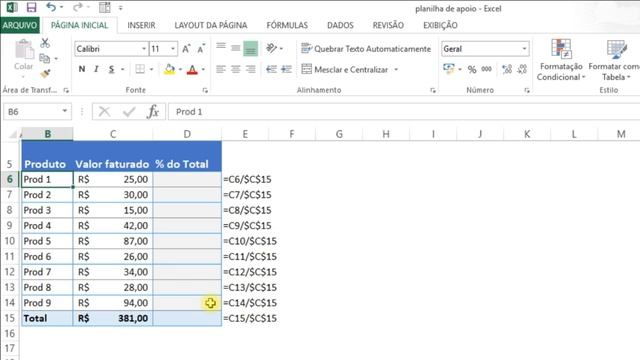
Task: Open the Name Box dropdown arrow
Action: [x=64, y=111]
